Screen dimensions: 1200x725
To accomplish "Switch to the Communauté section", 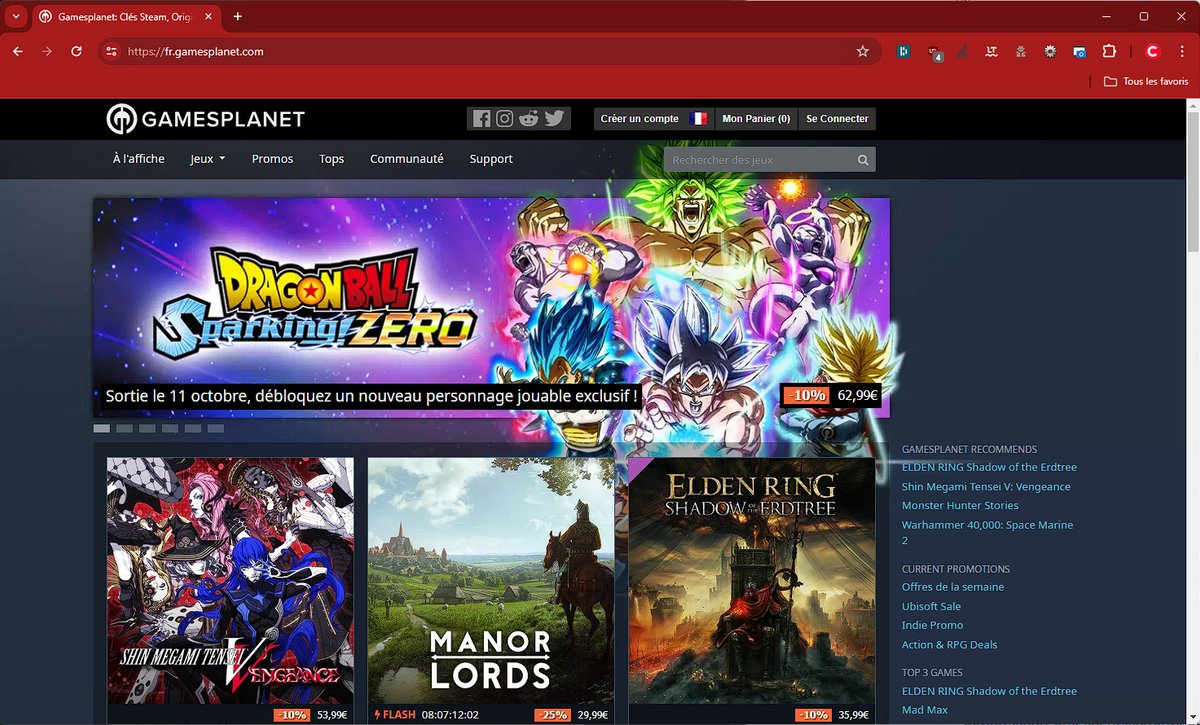I will tap(406, 158).
